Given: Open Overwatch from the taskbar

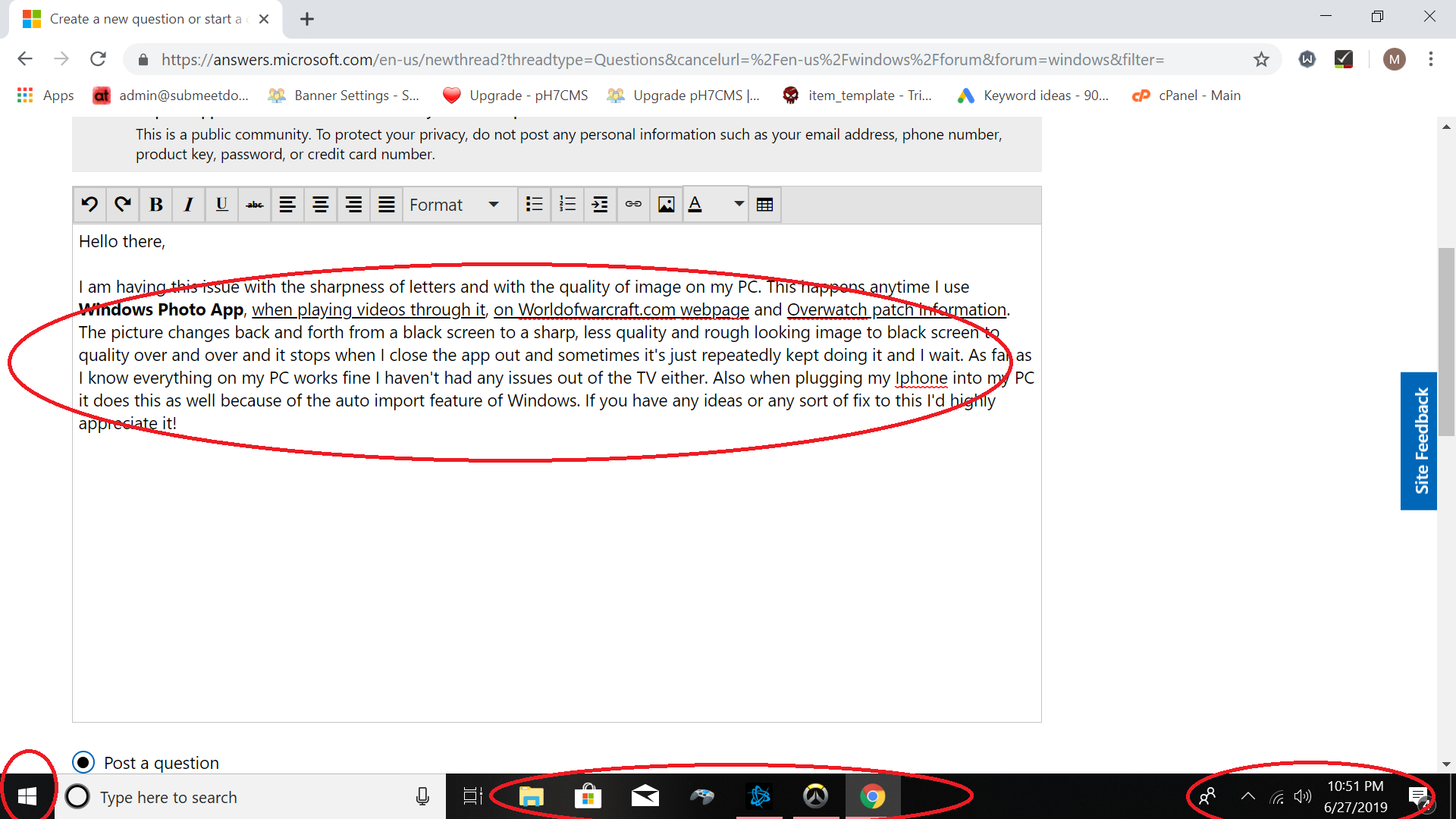Looking at the screenshot, I should tap(816, 796).
